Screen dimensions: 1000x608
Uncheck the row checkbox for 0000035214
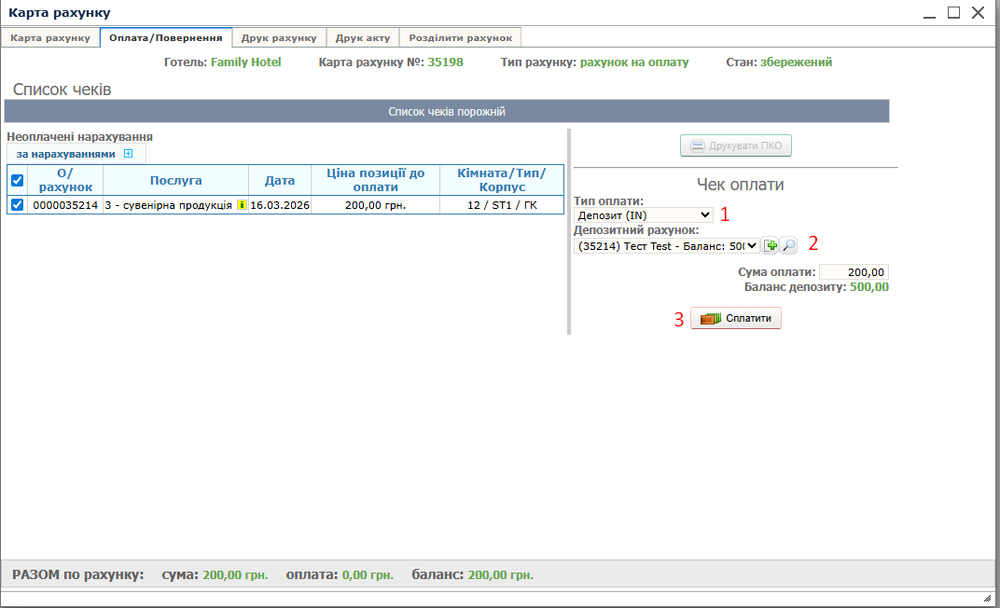coord(16,205)
